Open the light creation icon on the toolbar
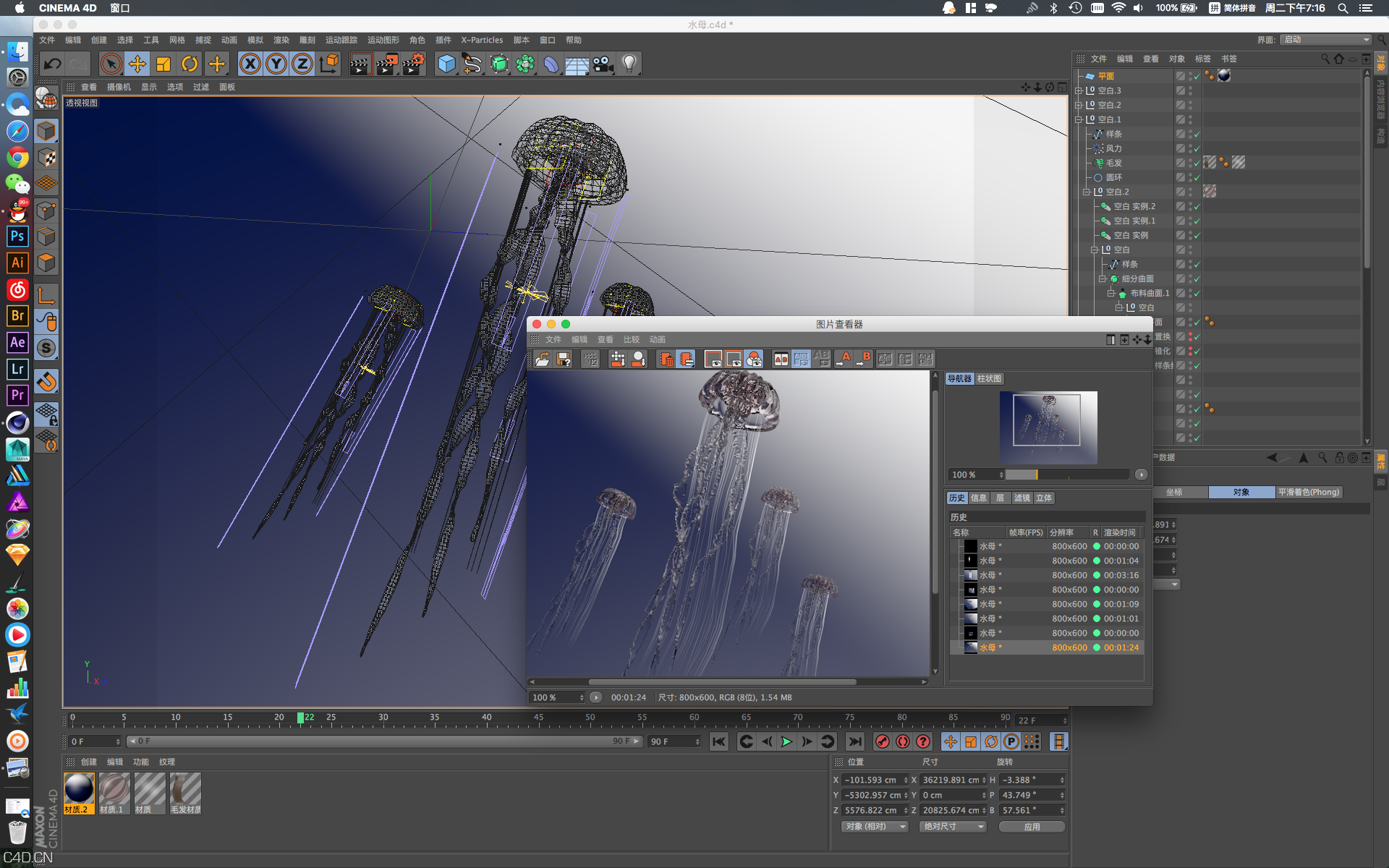This screenshot has height=868, width=1389. 629,64
